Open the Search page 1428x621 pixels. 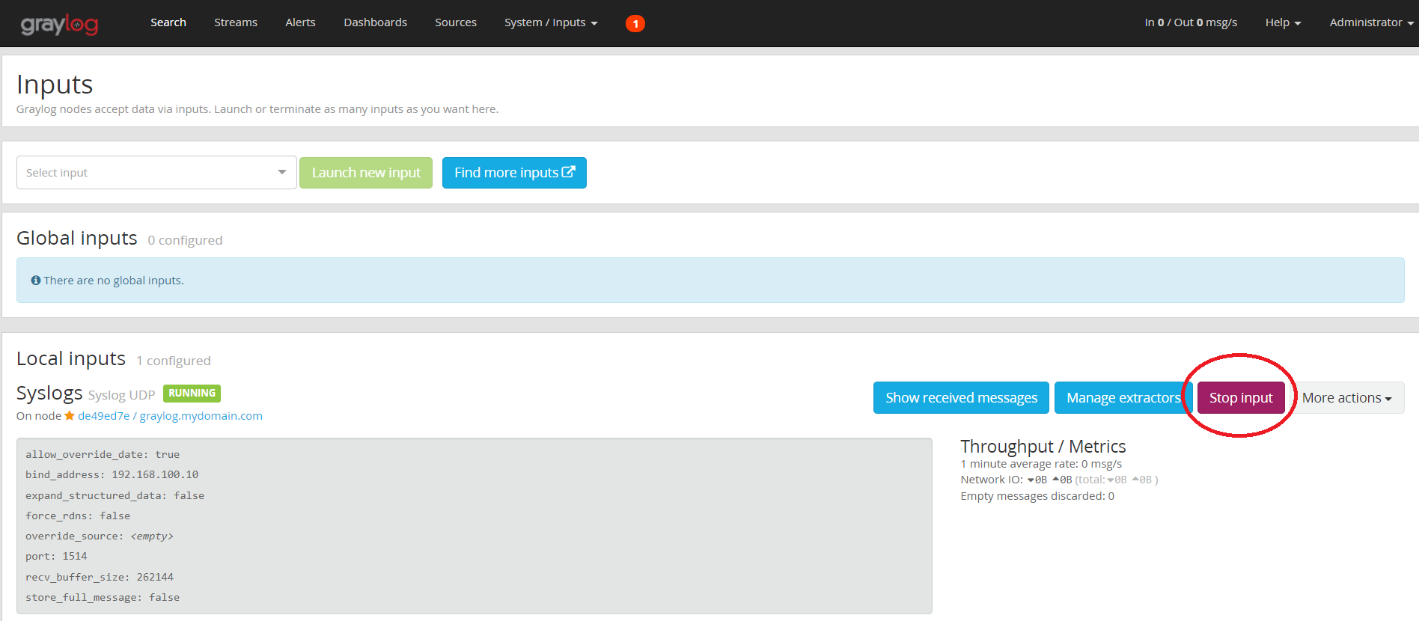pos(168,22)
